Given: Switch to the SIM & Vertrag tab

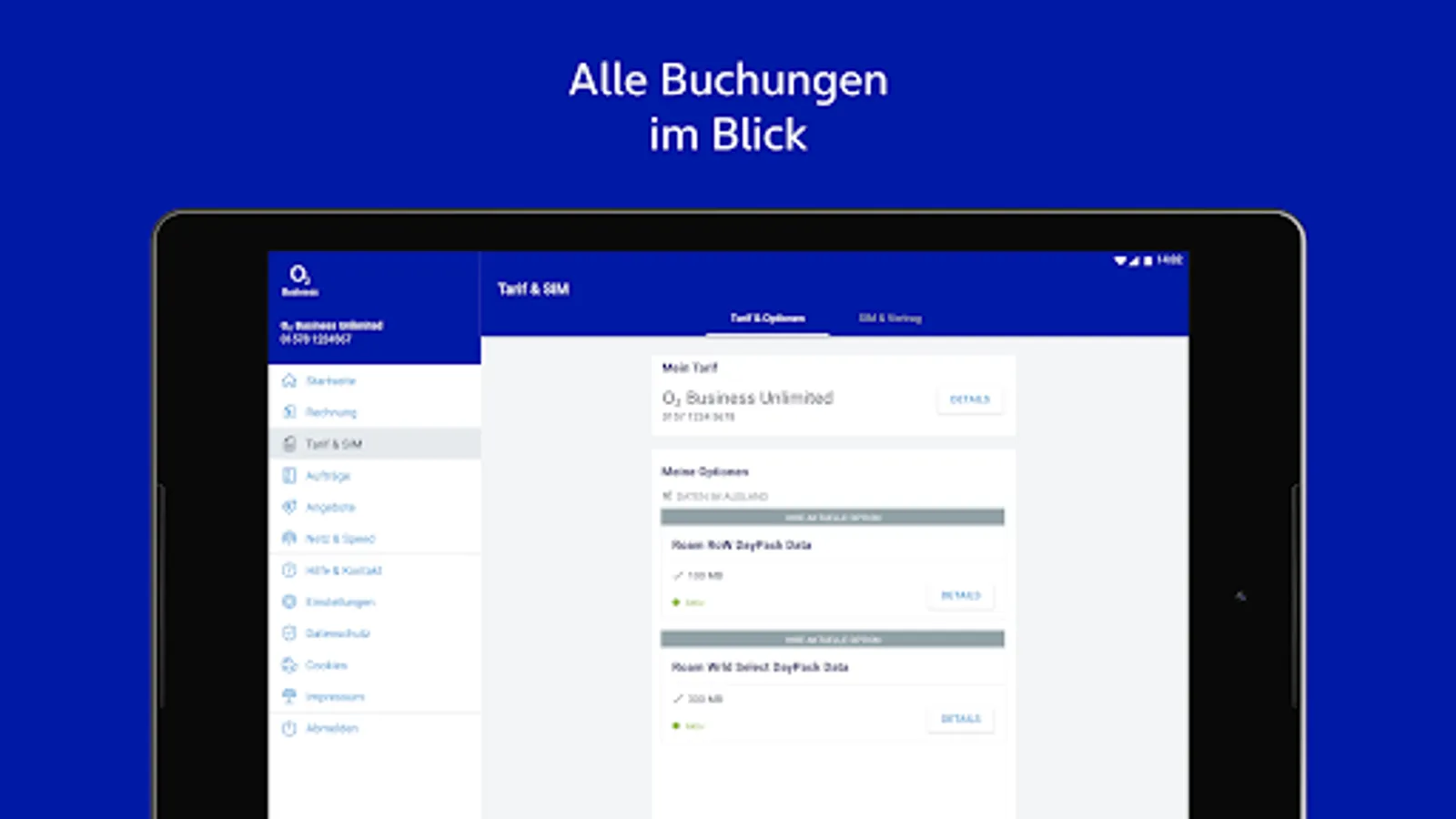Looking at the screenshot, I should tap(890, 318).
